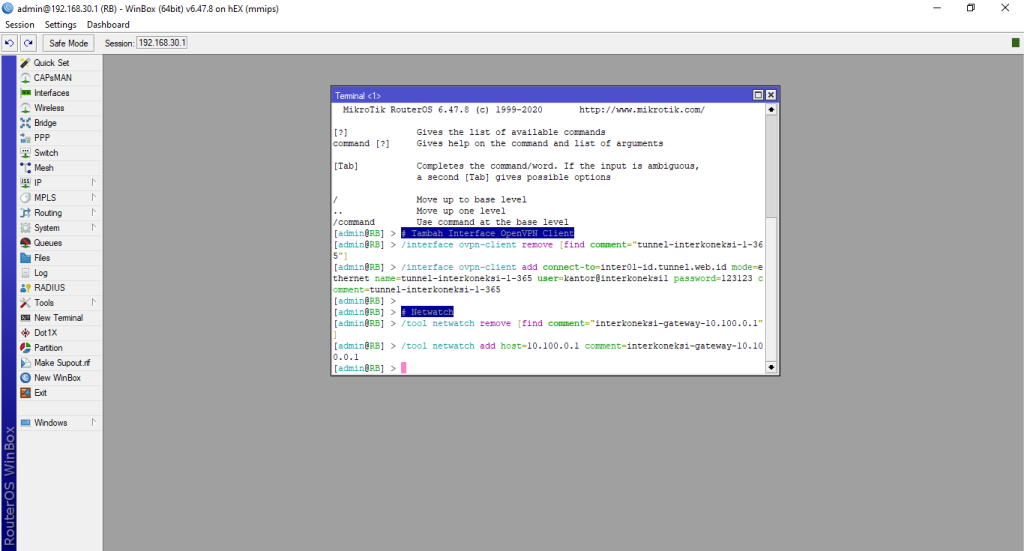
Task: Open the PPP section icon
Action: [26, 138]
